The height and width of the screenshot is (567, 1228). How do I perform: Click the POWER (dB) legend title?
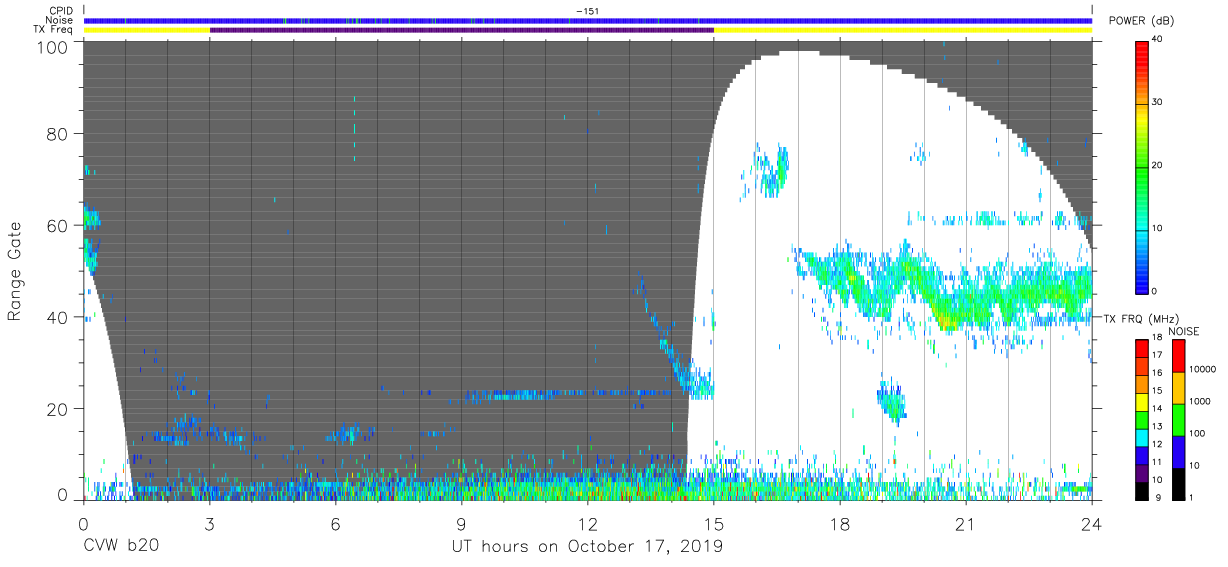[x=1140, y=21]
